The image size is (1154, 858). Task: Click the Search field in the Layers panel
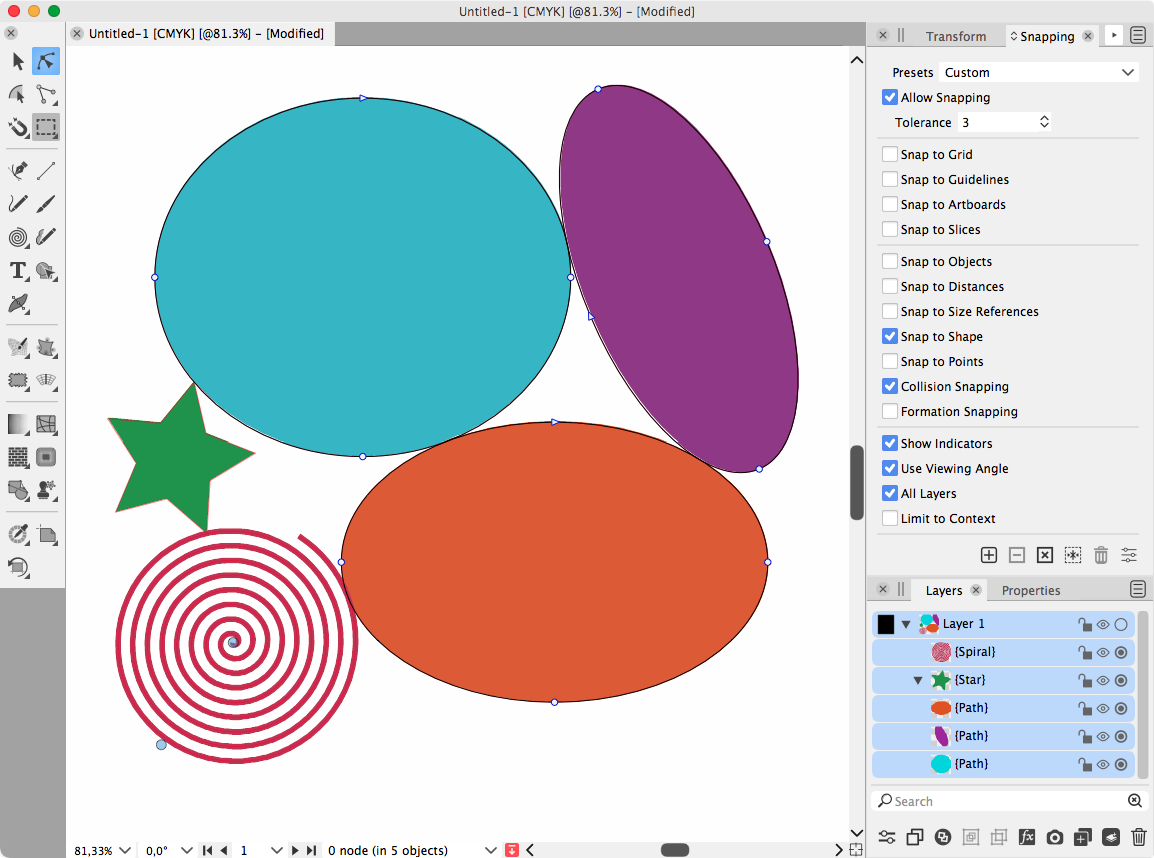click(x=1000, y=800)
